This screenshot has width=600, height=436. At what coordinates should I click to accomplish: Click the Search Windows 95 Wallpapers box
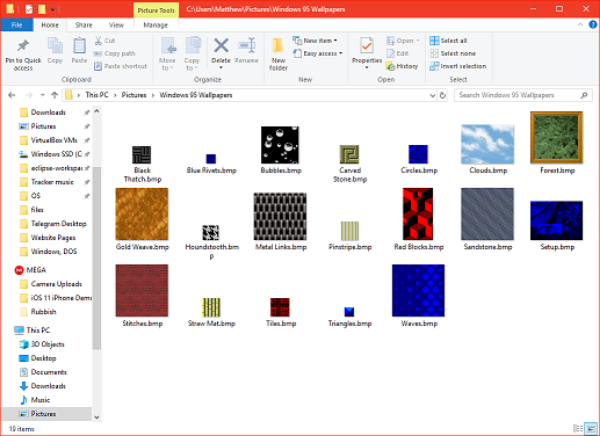coord(515,95)
